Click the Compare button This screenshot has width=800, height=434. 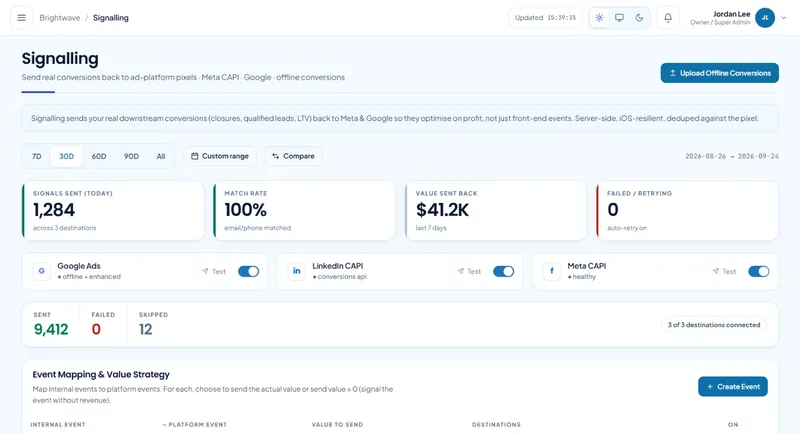click(293, 156)
